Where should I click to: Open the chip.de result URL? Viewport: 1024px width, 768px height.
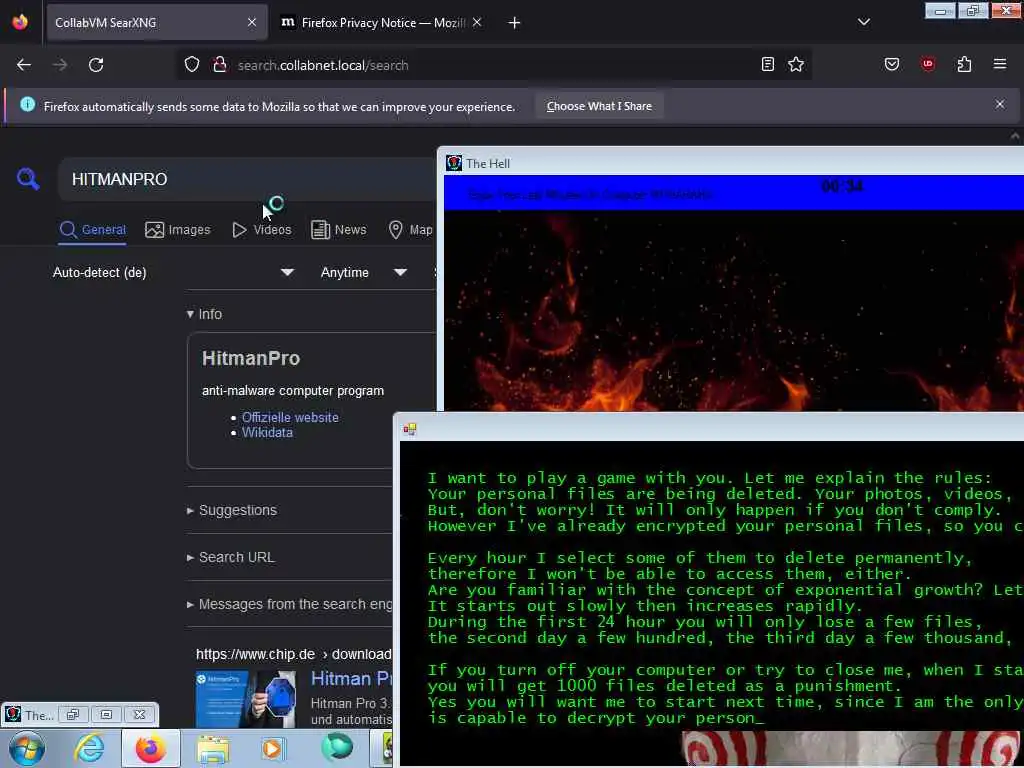click(x=294, y=654)
